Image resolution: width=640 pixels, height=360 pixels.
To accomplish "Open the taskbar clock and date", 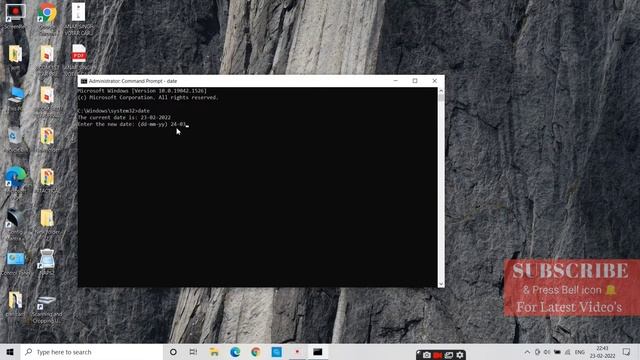I will point(602,352).
